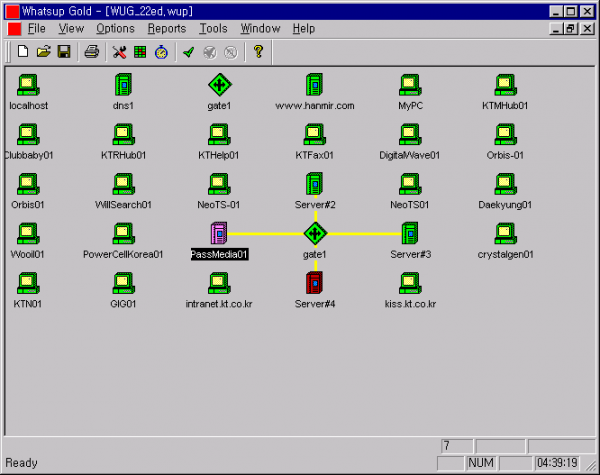This screenshot has height=475, width=600.
Task: Select the top-row gate1 router icon
Action: 220,85
